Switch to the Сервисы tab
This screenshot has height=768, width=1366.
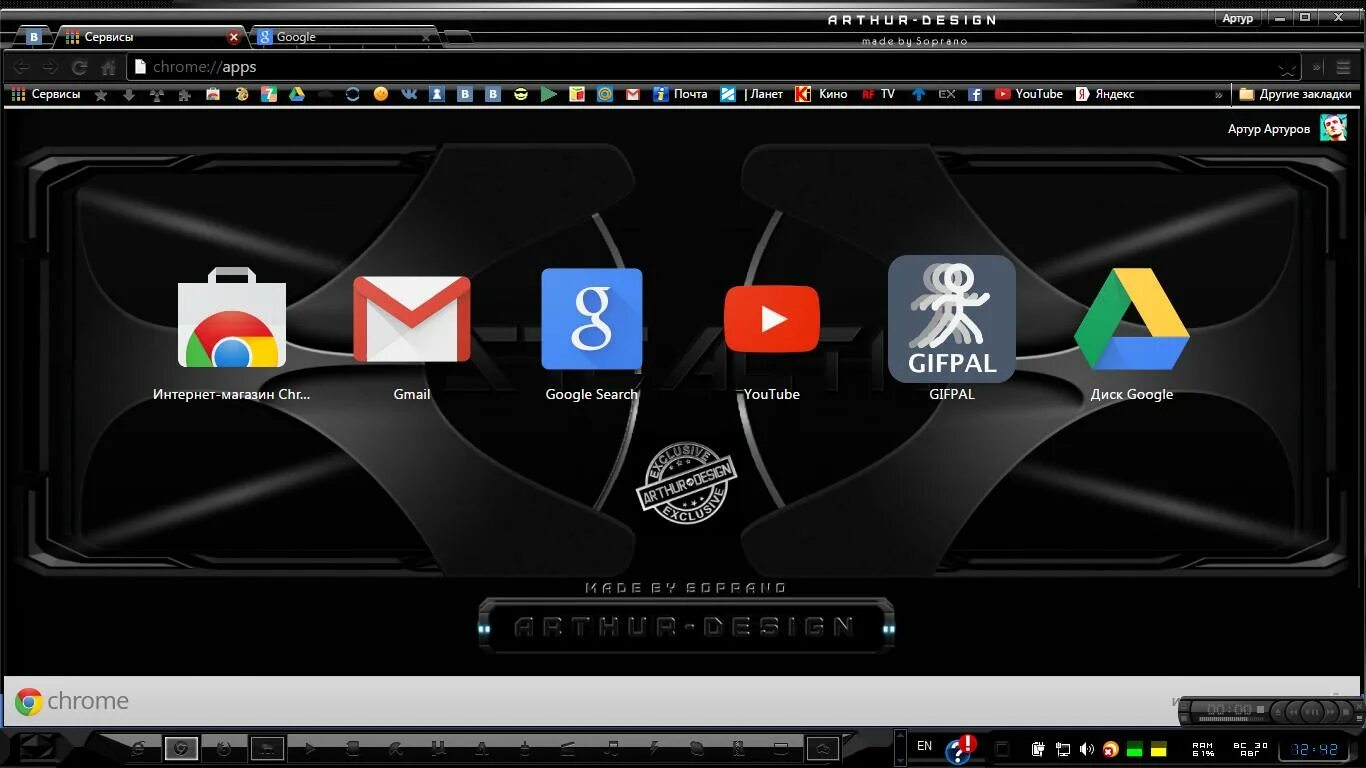tap(150, 37)
